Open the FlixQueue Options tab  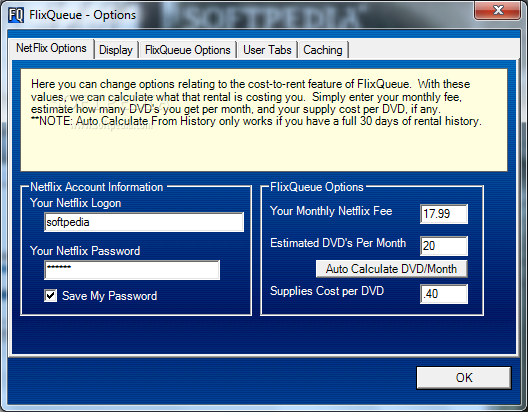188,50
